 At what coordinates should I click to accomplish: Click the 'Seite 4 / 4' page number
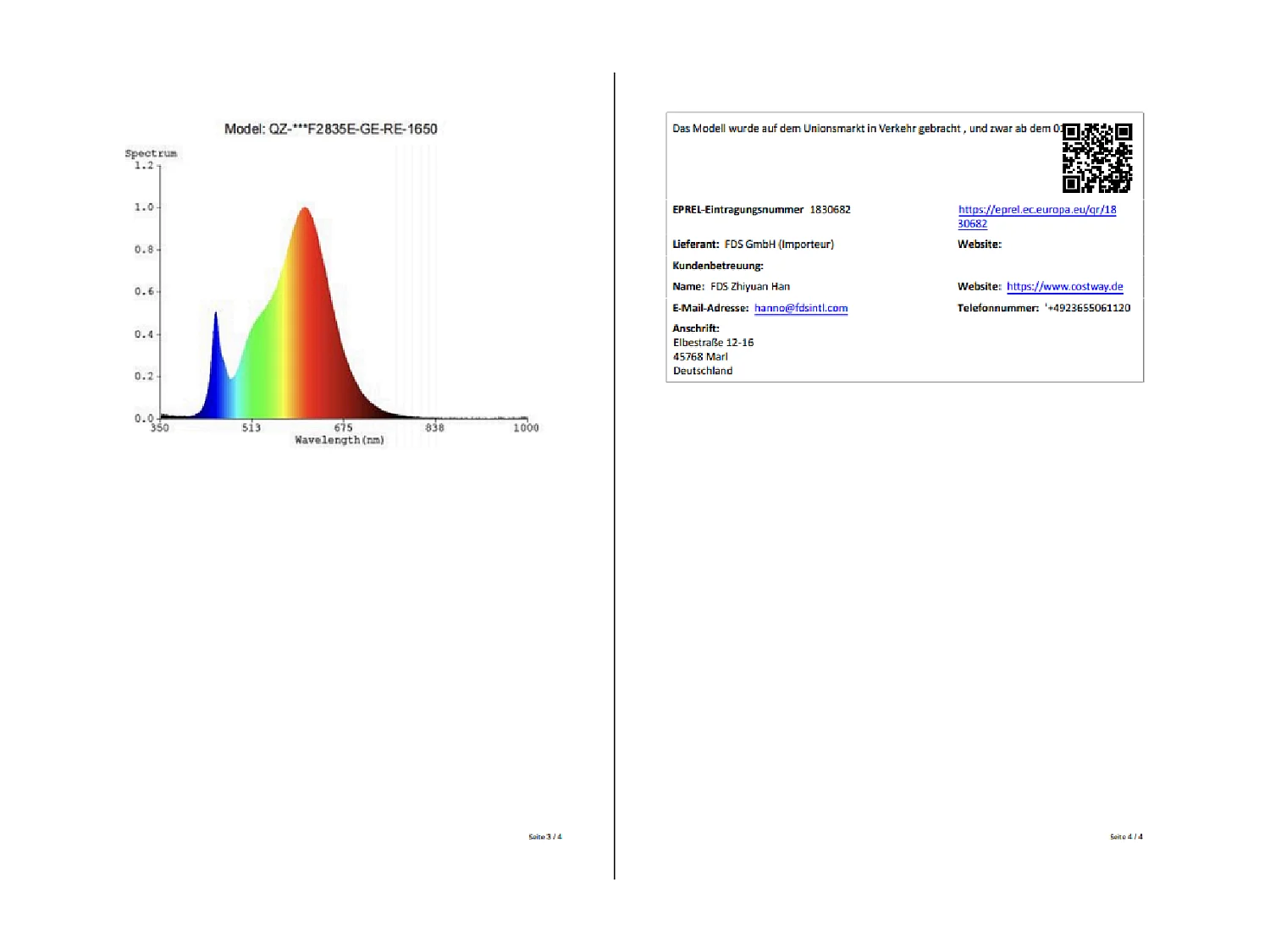[x=1126, y=837]
